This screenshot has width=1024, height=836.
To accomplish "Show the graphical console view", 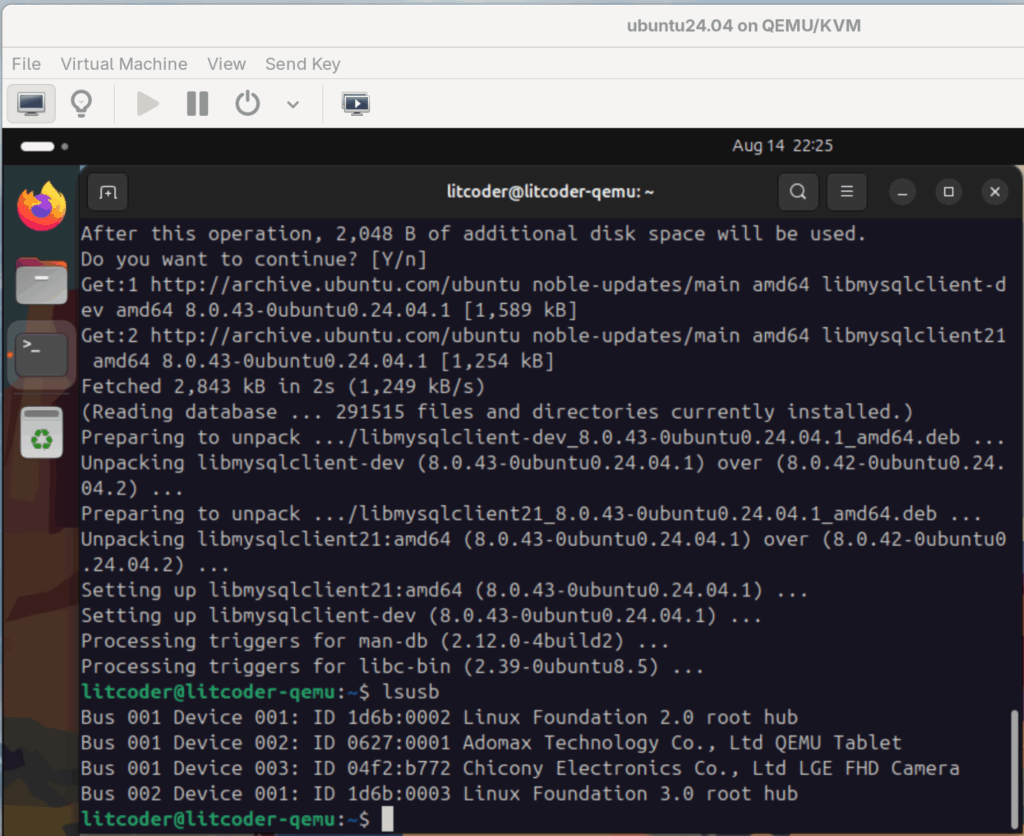I will pyautogui.click(x=31, y=103).
